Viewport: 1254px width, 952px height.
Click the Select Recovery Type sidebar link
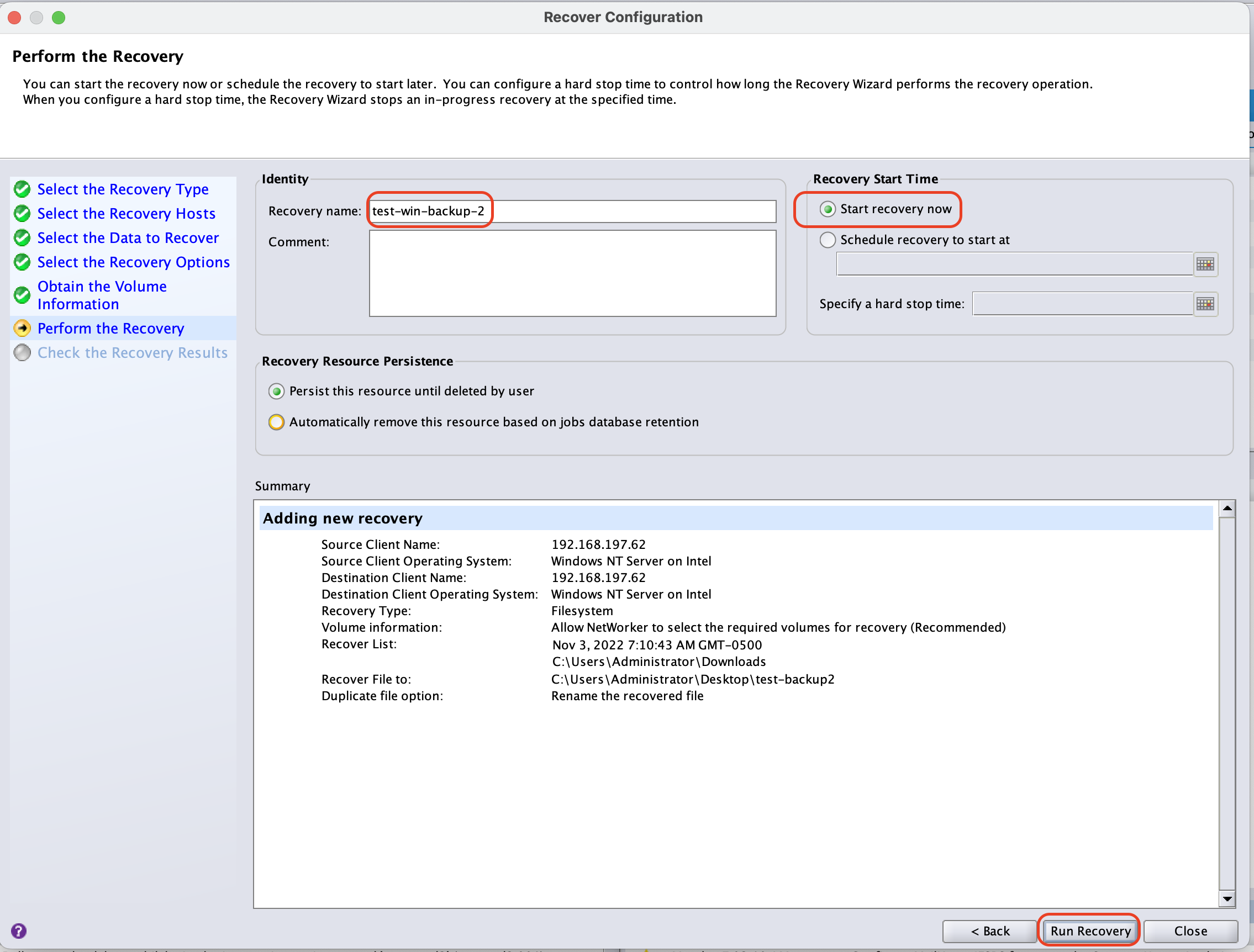(x=122, y=189)
